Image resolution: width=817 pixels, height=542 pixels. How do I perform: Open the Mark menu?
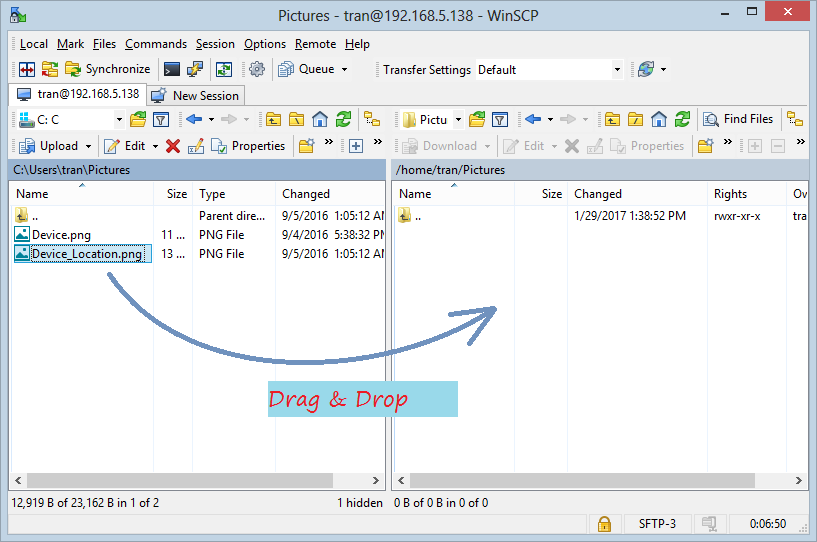point(70,44)
